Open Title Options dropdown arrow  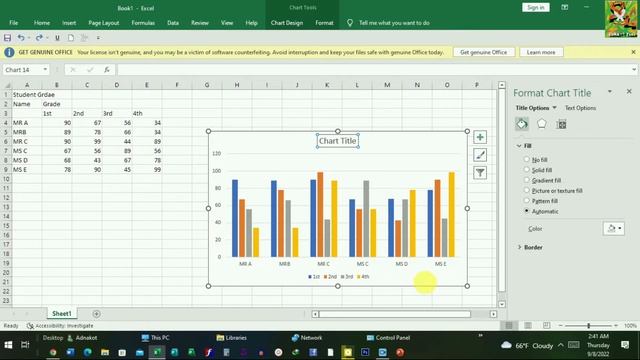pos(554,108)
